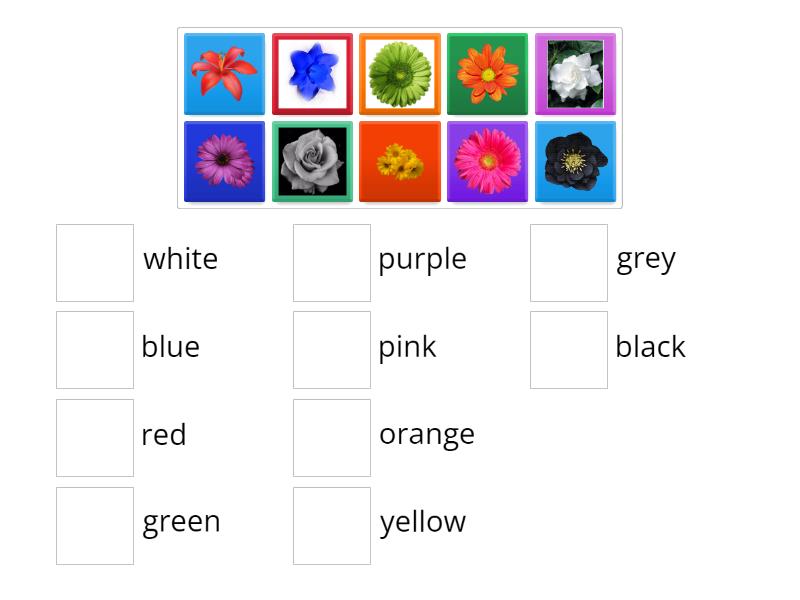Image resolution: width=800 pixels, height=600 pixels.
Task: Click the answer box beside red
Action: click(x=95, y=435)
